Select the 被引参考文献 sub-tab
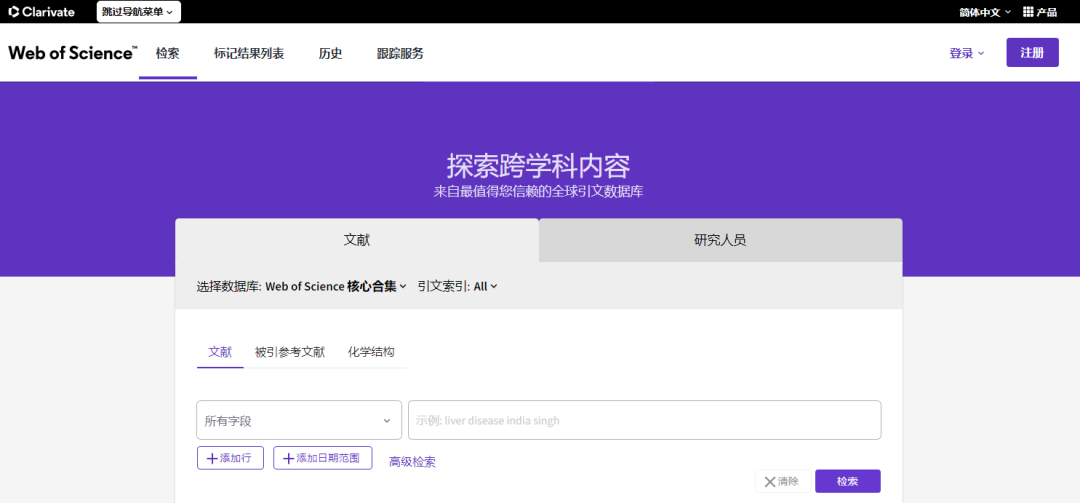Image resolution: width=1080 pixels, height=503 pixels. [x=289, y=352]
